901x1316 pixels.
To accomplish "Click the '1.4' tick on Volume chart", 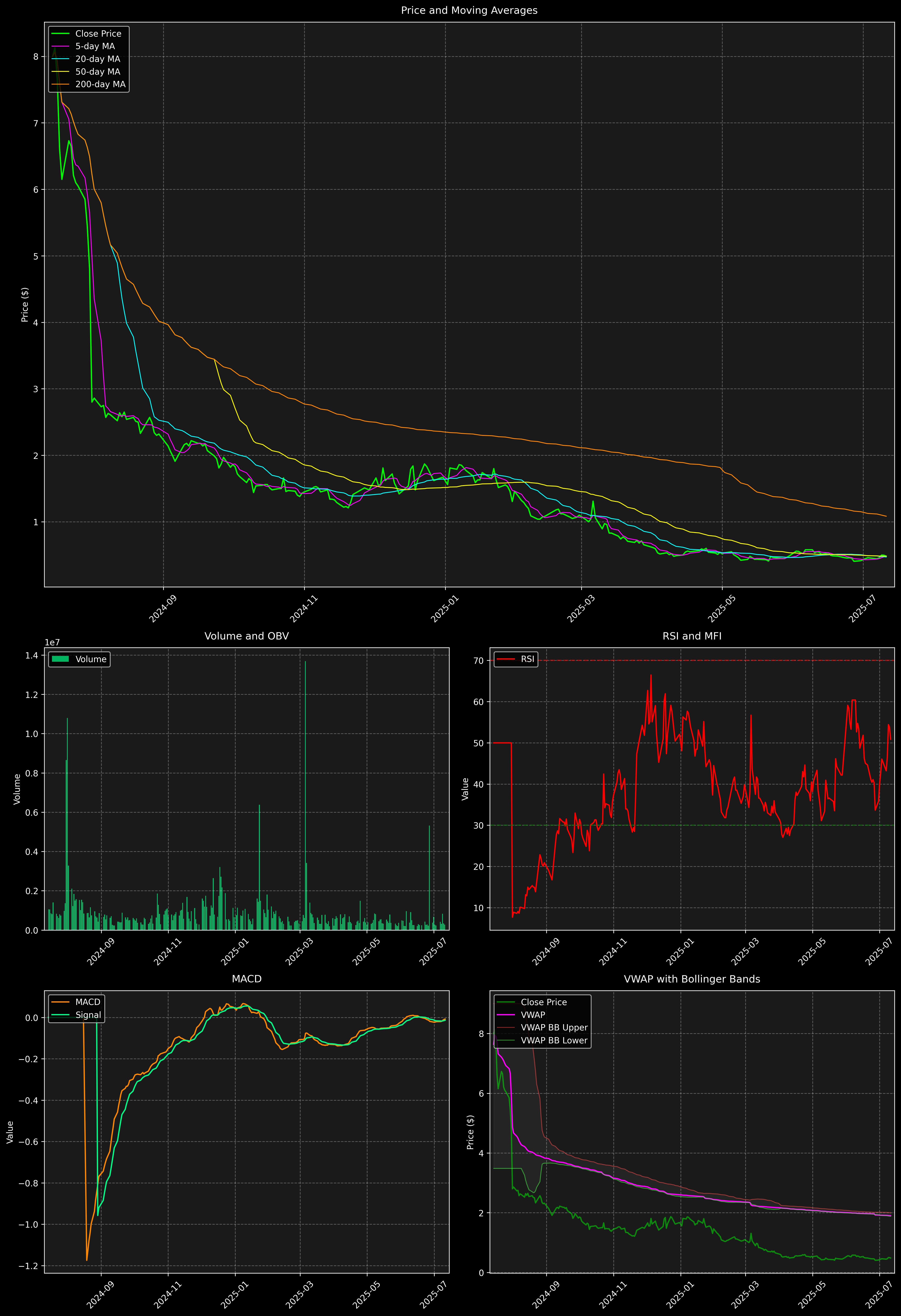I will [x=33, y=655].
